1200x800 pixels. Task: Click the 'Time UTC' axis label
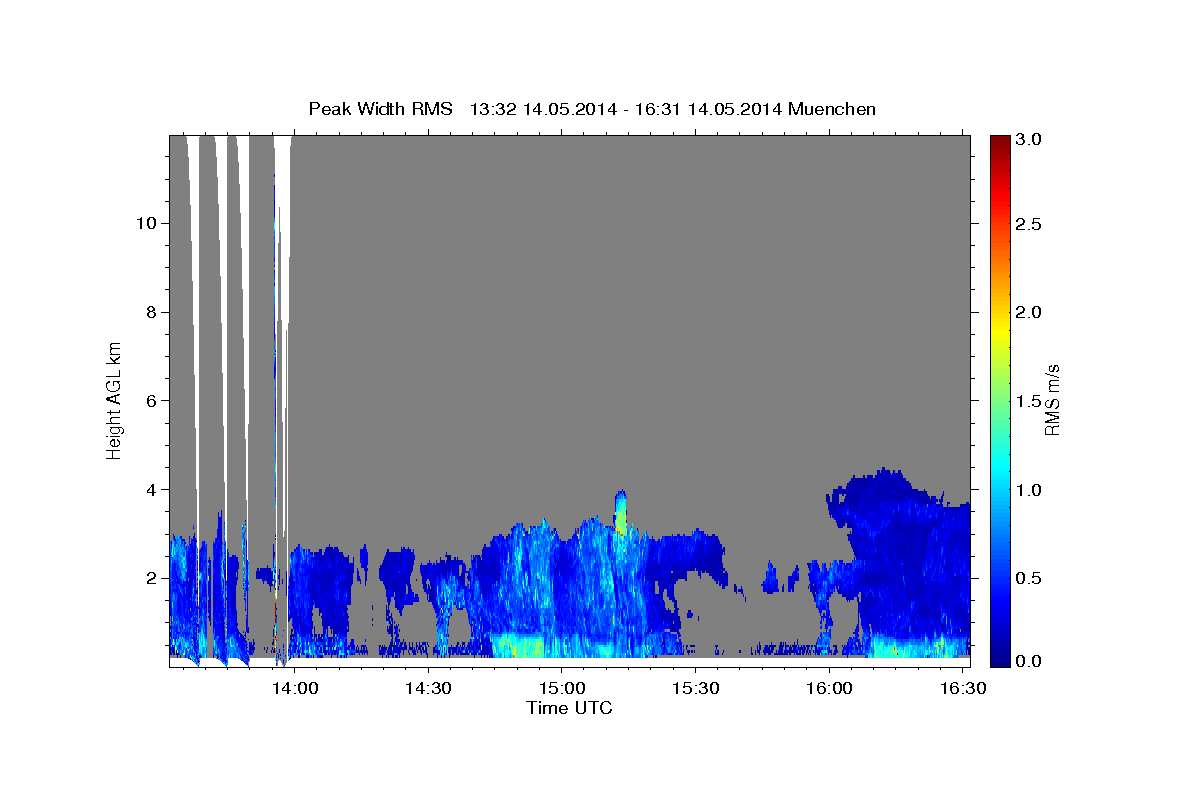[569, 708]
